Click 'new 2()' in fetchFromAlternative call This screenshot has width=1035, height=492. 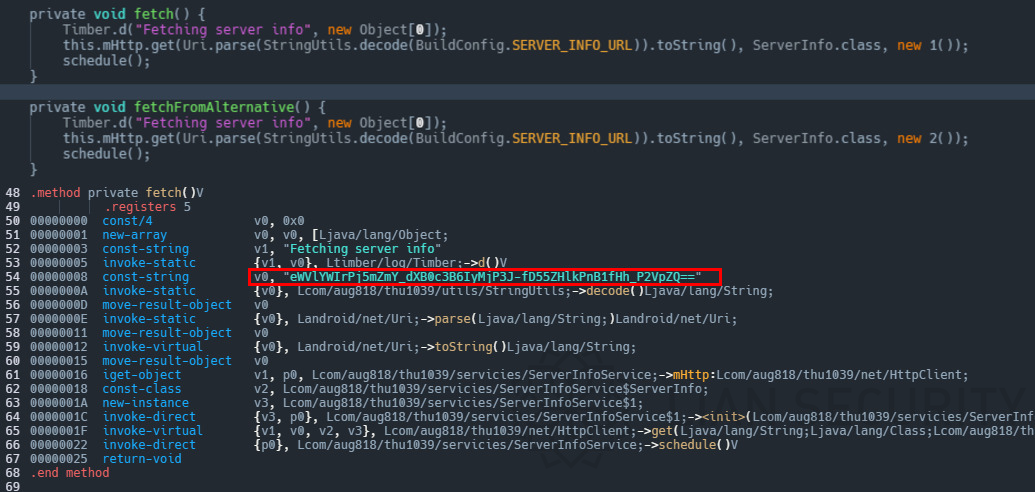(x=926, y=139)
